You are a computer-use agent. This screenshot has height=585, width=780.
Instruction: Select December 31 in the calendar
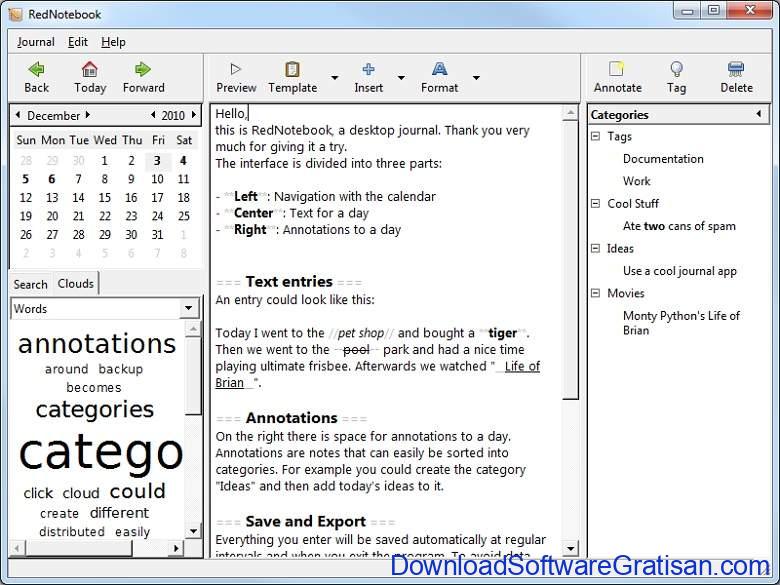[x=157, y=234]
